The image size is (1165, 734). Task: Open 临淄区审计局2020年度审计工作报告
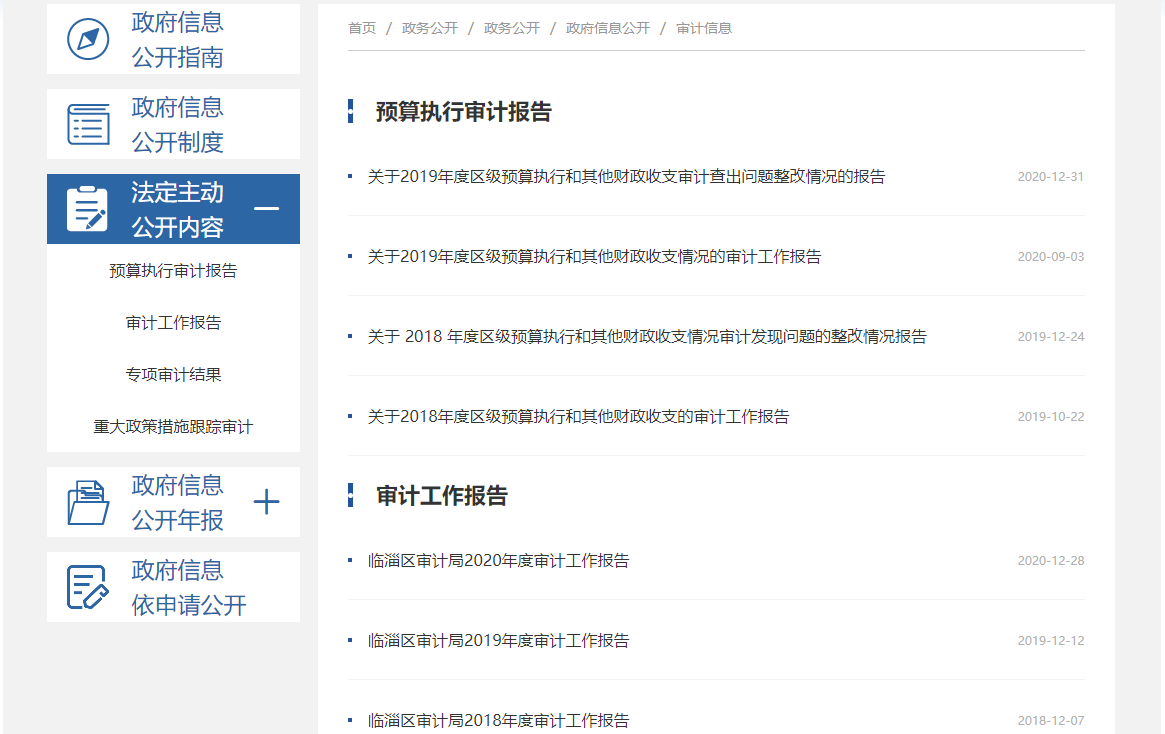pos(498,561)
